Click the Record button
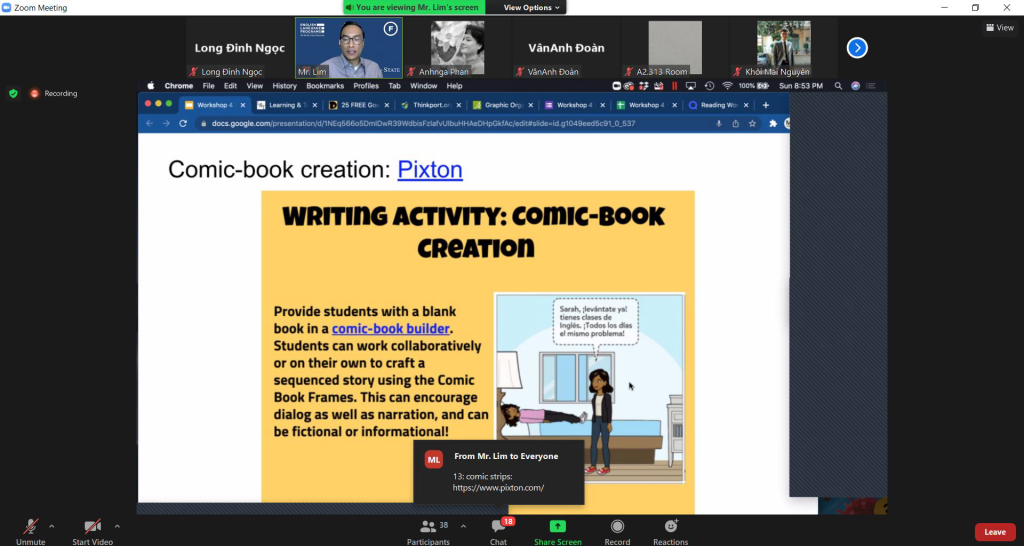 617,531
